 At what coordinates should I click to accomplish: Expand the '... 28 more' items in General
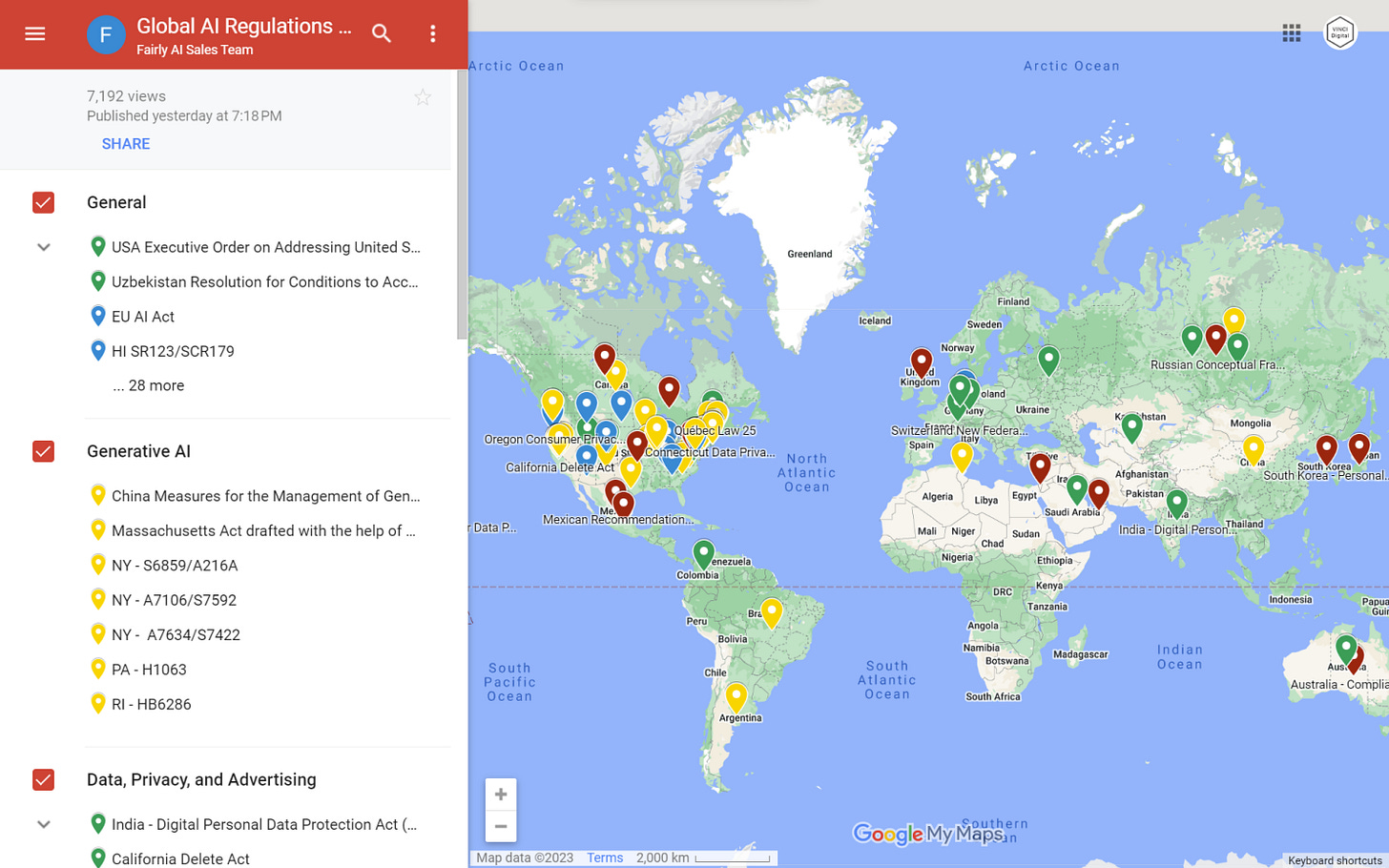click(x=149, y=385)
